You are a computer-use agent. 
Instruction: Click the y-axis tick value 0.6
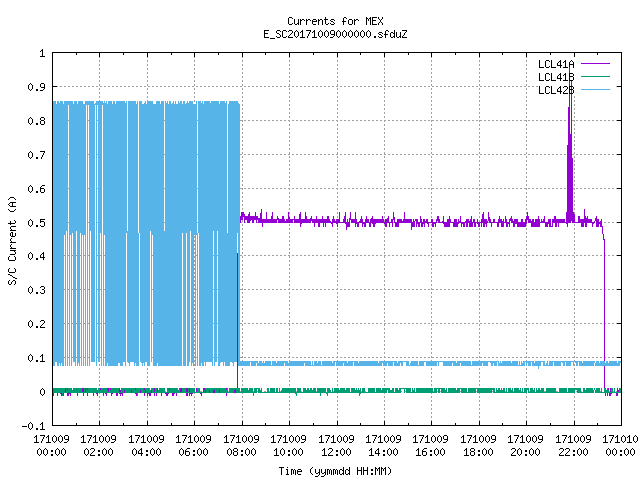tap(36, 189)
